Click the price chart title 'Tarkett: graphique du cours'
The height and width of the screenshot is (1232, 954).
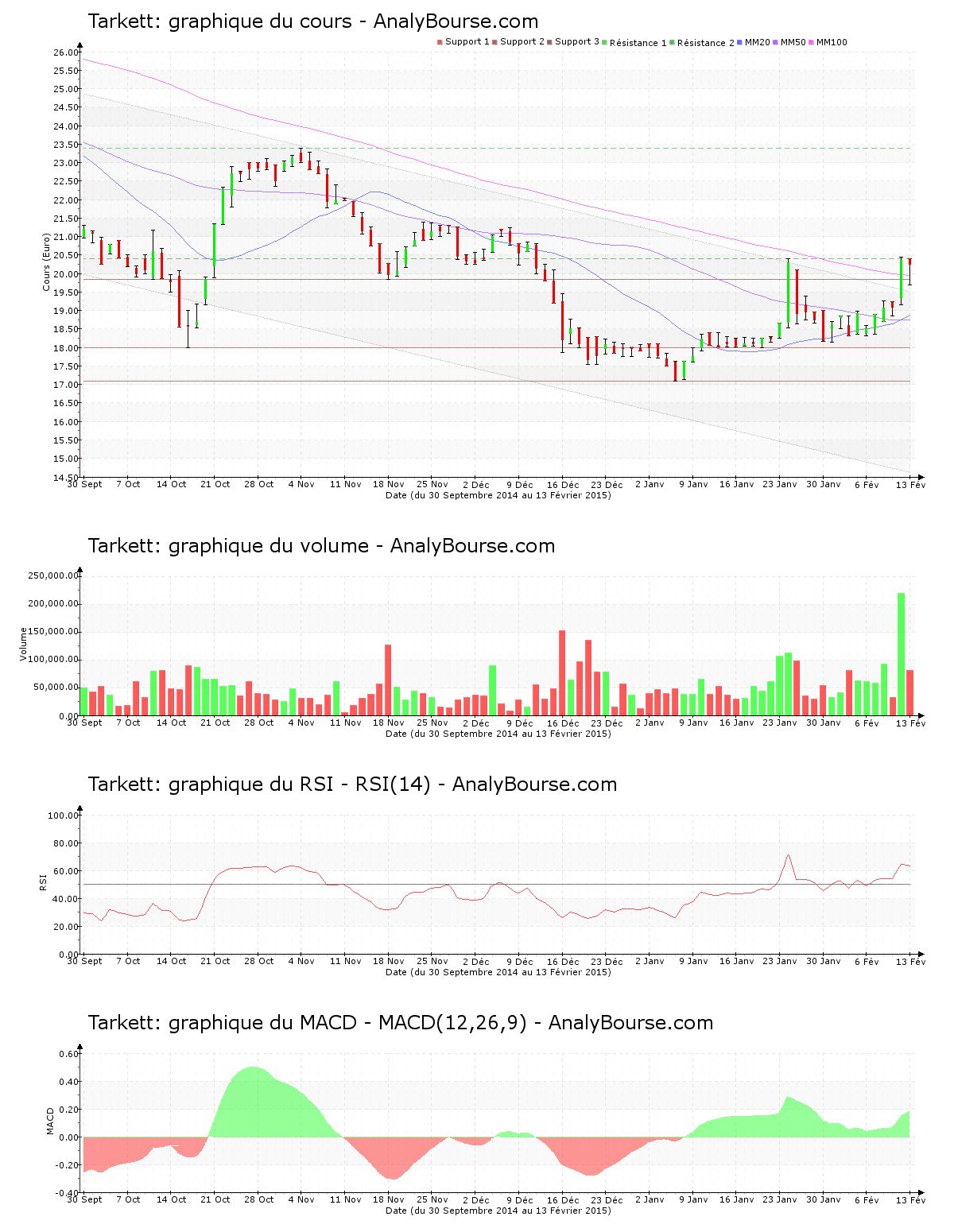[x=219, y=21]
